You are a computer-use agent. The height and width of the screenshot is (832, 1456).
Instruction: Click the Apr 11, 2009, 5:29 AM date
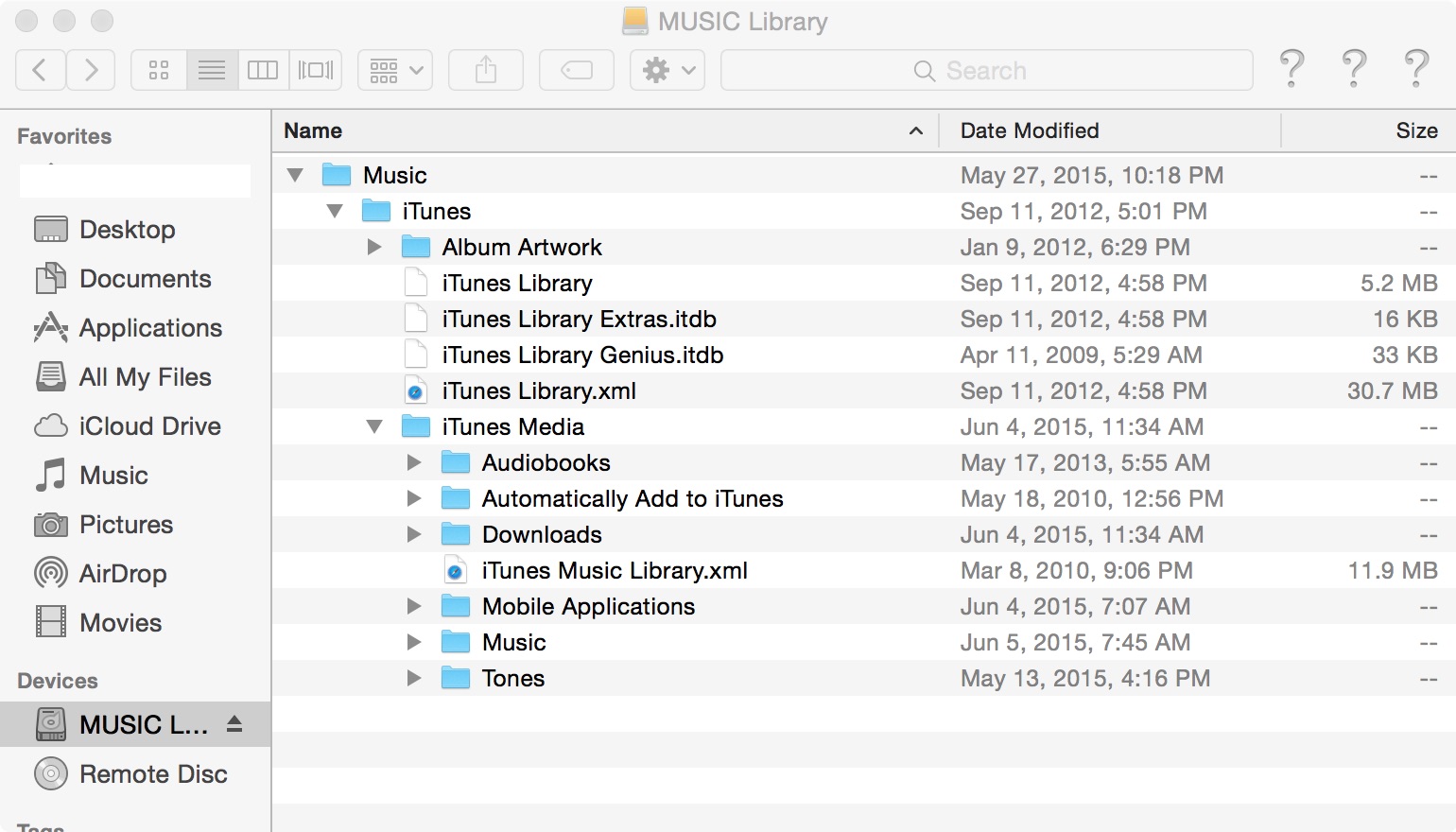(1082, 355)
